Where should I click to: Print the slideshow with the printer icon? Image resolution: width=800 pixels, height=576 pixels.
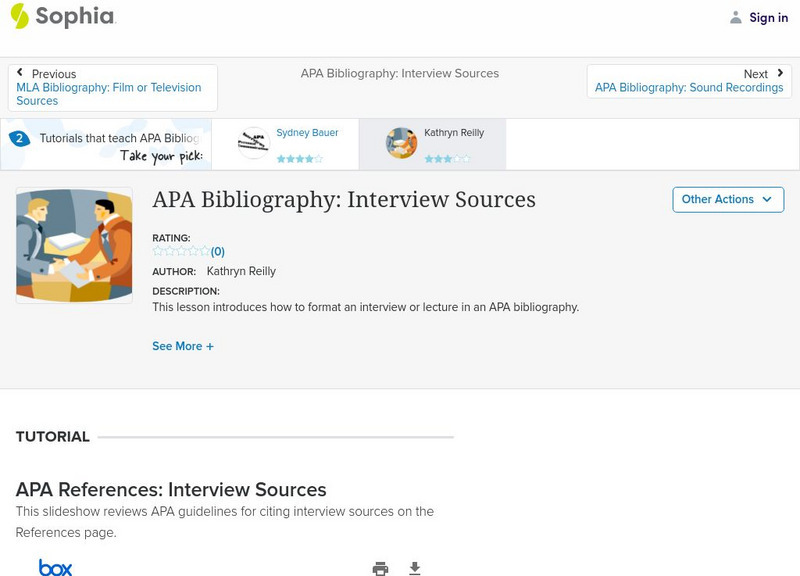click(x=380, y=568)
